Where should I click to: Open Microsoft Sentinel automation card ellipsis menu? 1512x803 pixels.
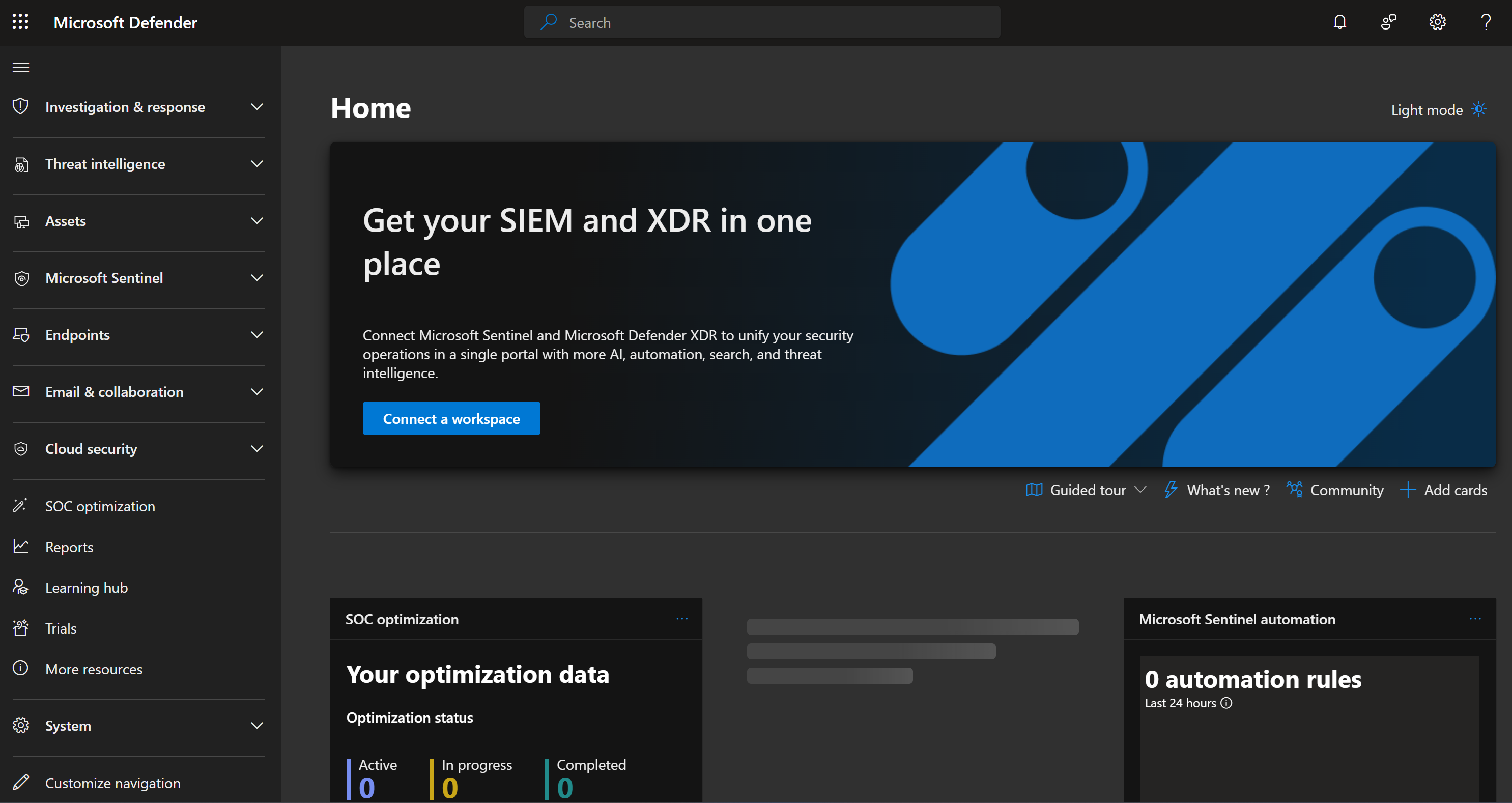[1475, 619]
